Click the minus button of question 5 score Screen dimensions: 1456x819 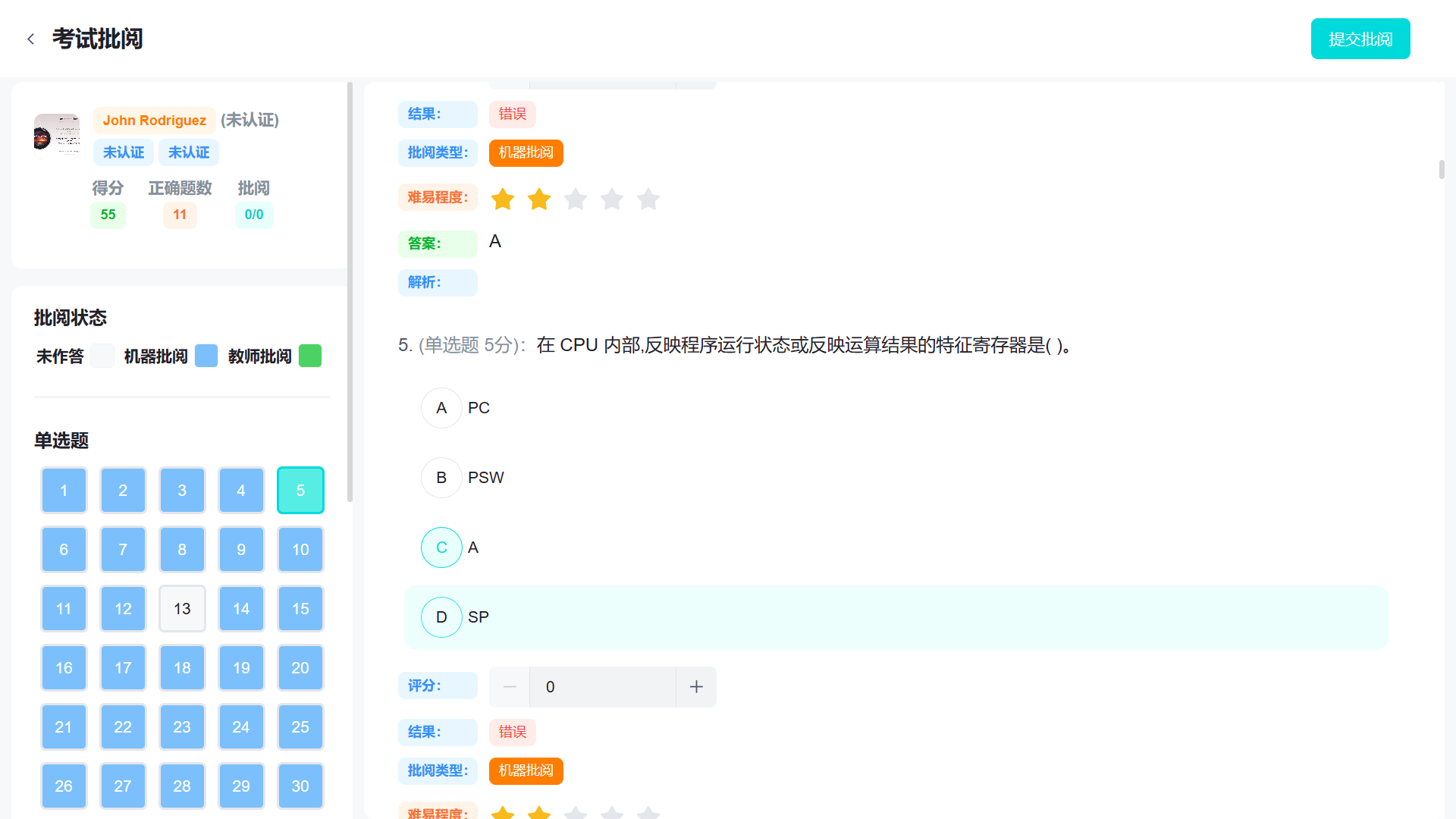510,687
